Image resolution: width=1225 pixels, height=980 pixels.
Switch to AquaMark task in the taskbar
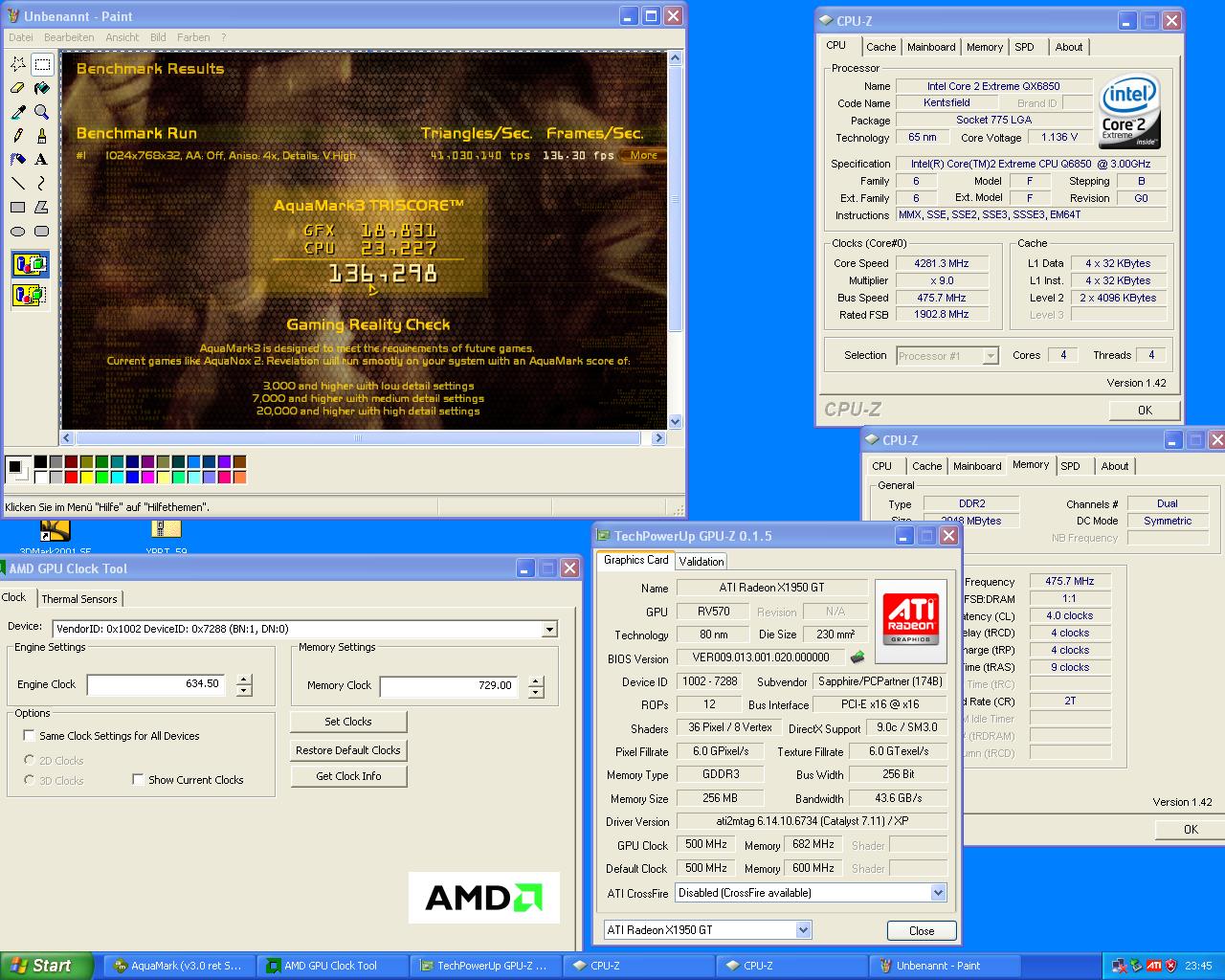point(180,966)
